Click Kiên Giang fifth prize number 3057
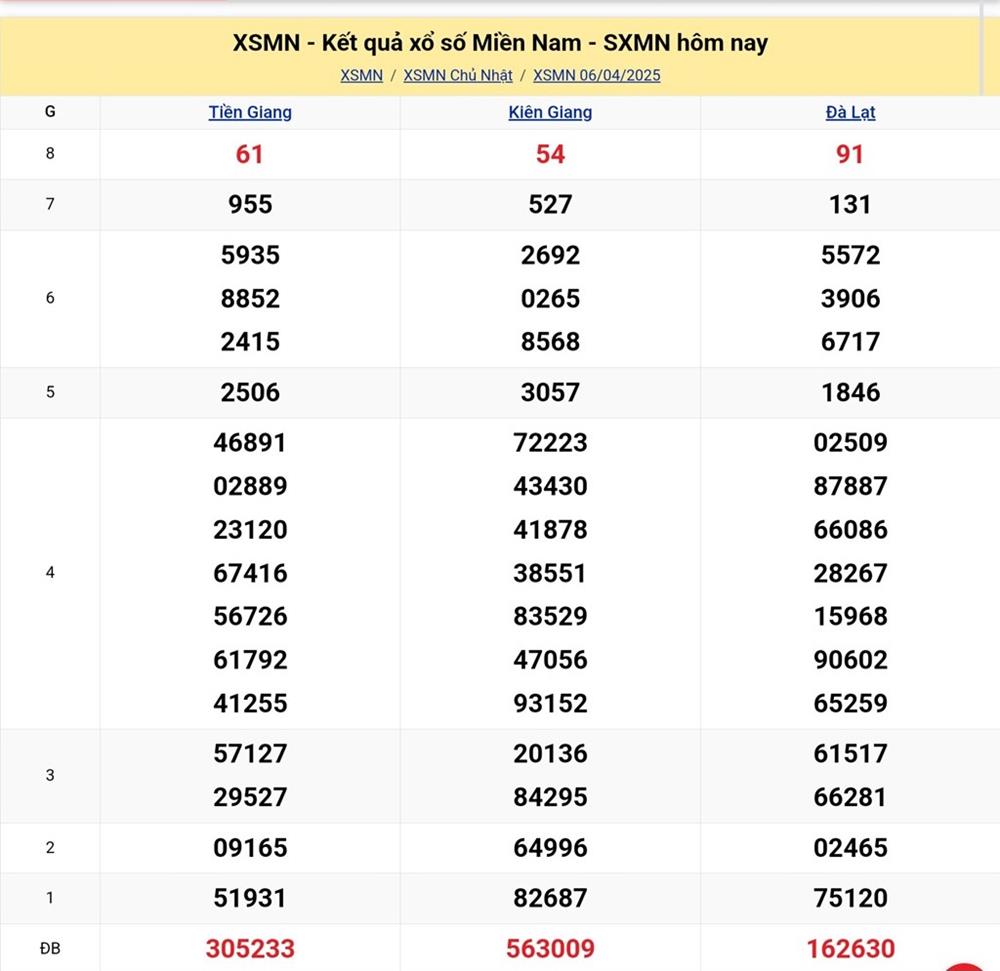 pyautogui.click(x=550, y=392)
